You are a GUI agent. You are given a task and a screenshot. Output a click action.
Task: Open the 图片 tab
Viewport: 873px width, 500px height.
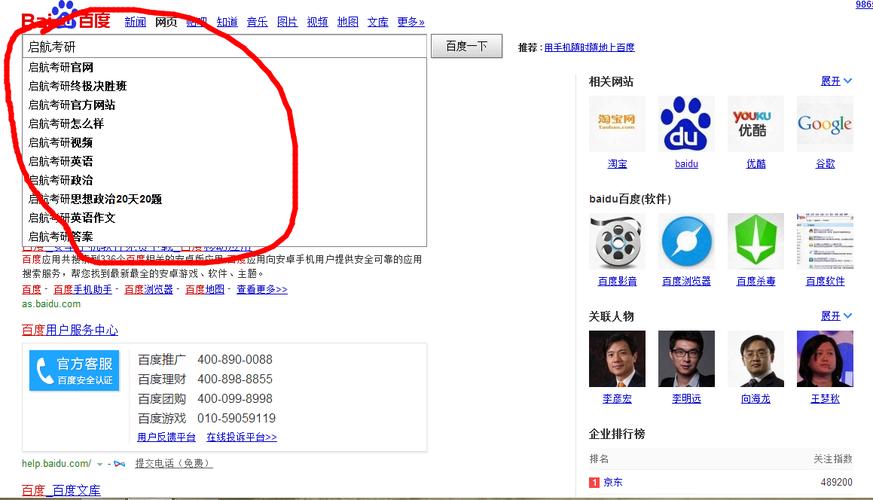(x=287, y=22)
